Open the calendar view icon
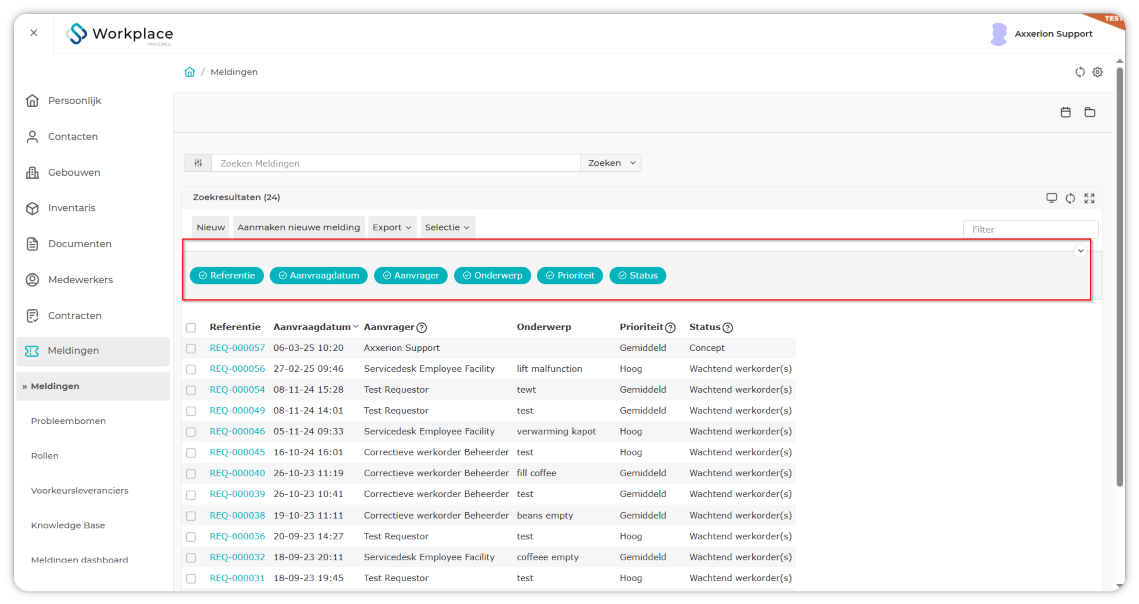The image size is (1139, 604). point(1066,112)
